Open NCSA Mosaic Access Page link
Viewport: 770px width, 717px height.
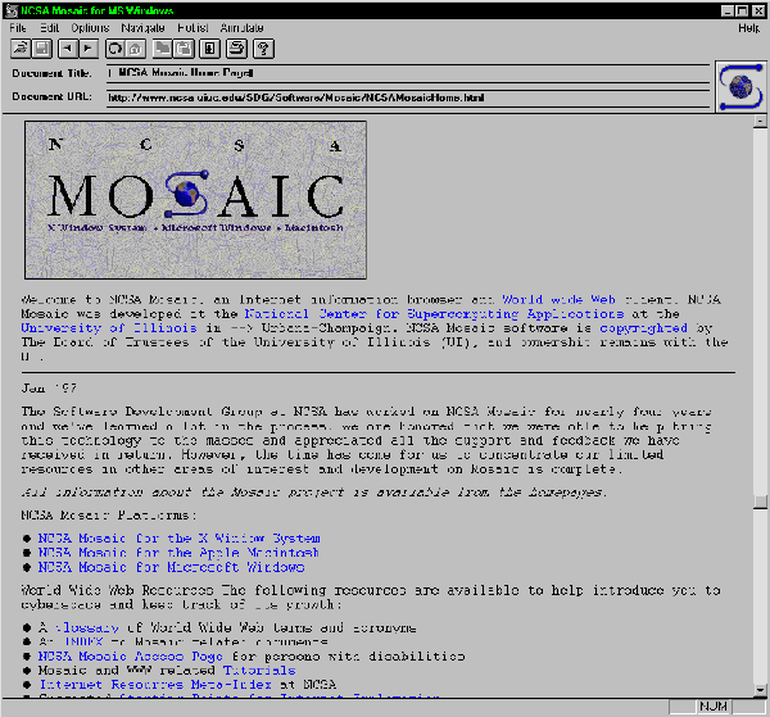pyautogui.click(x=131, y=657)
